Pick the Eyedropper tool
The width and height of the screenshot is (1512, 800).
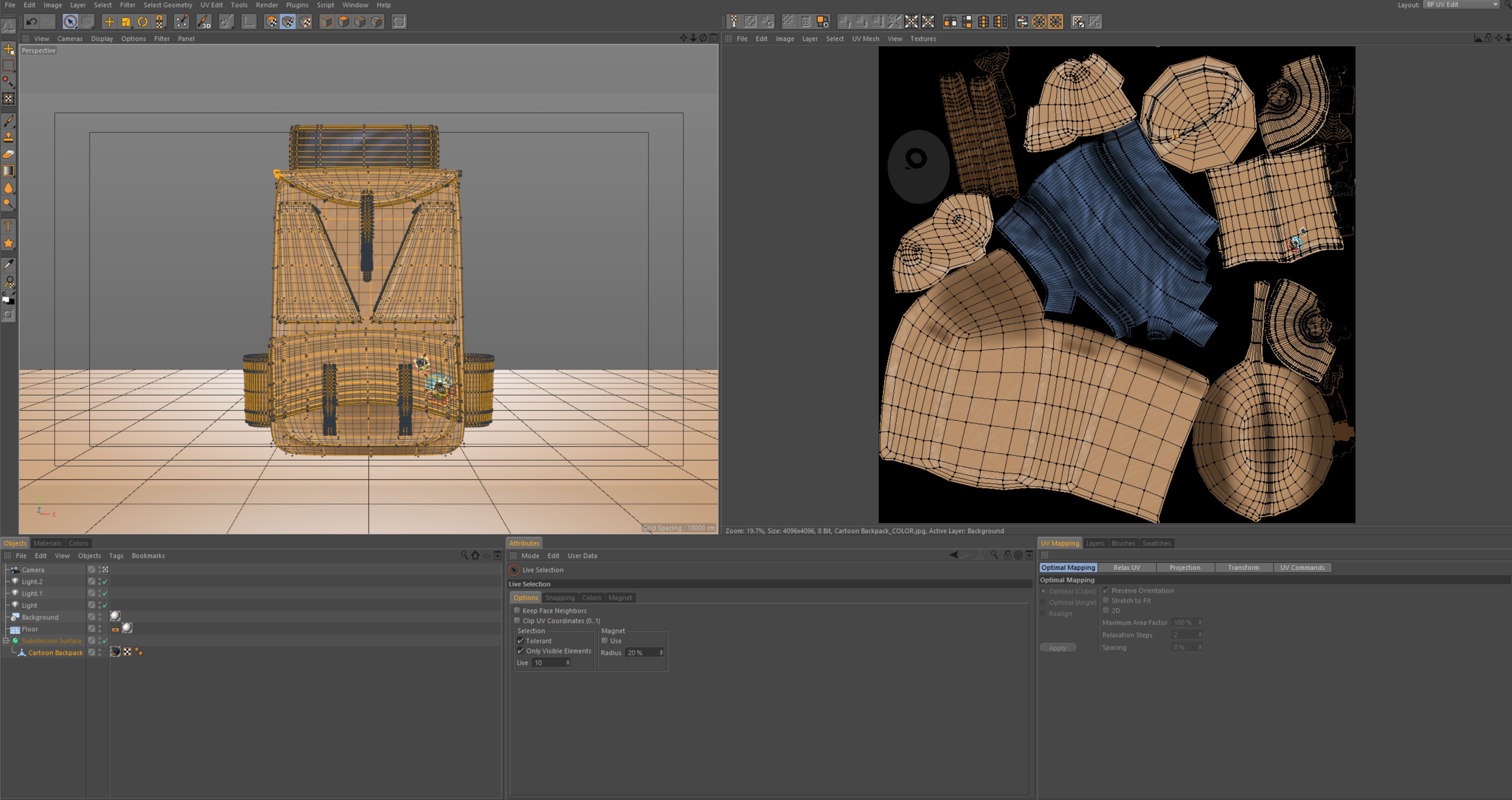pos(9,265)
